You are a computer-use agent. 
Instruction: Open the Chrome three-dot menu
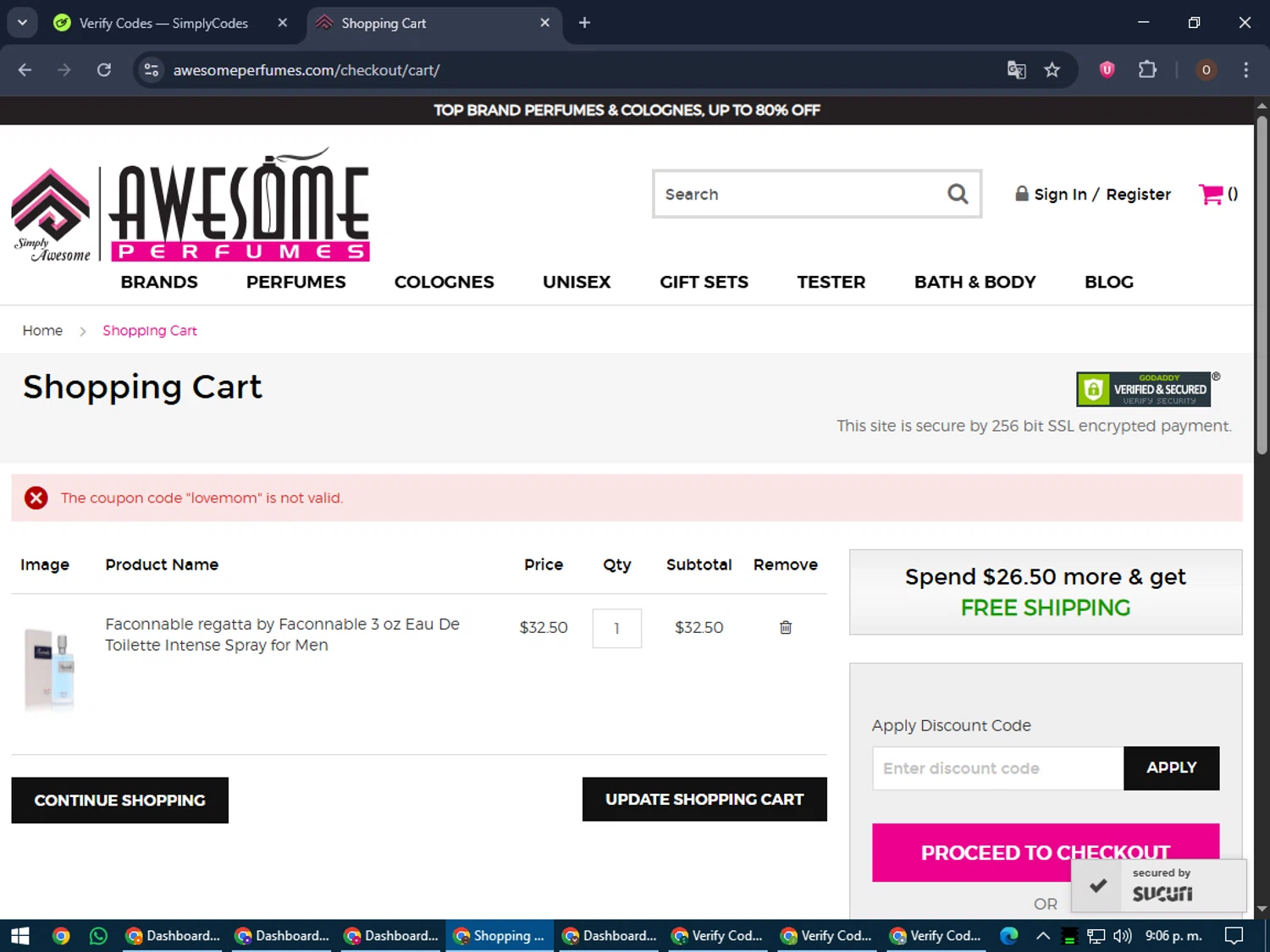(1245, 69)
